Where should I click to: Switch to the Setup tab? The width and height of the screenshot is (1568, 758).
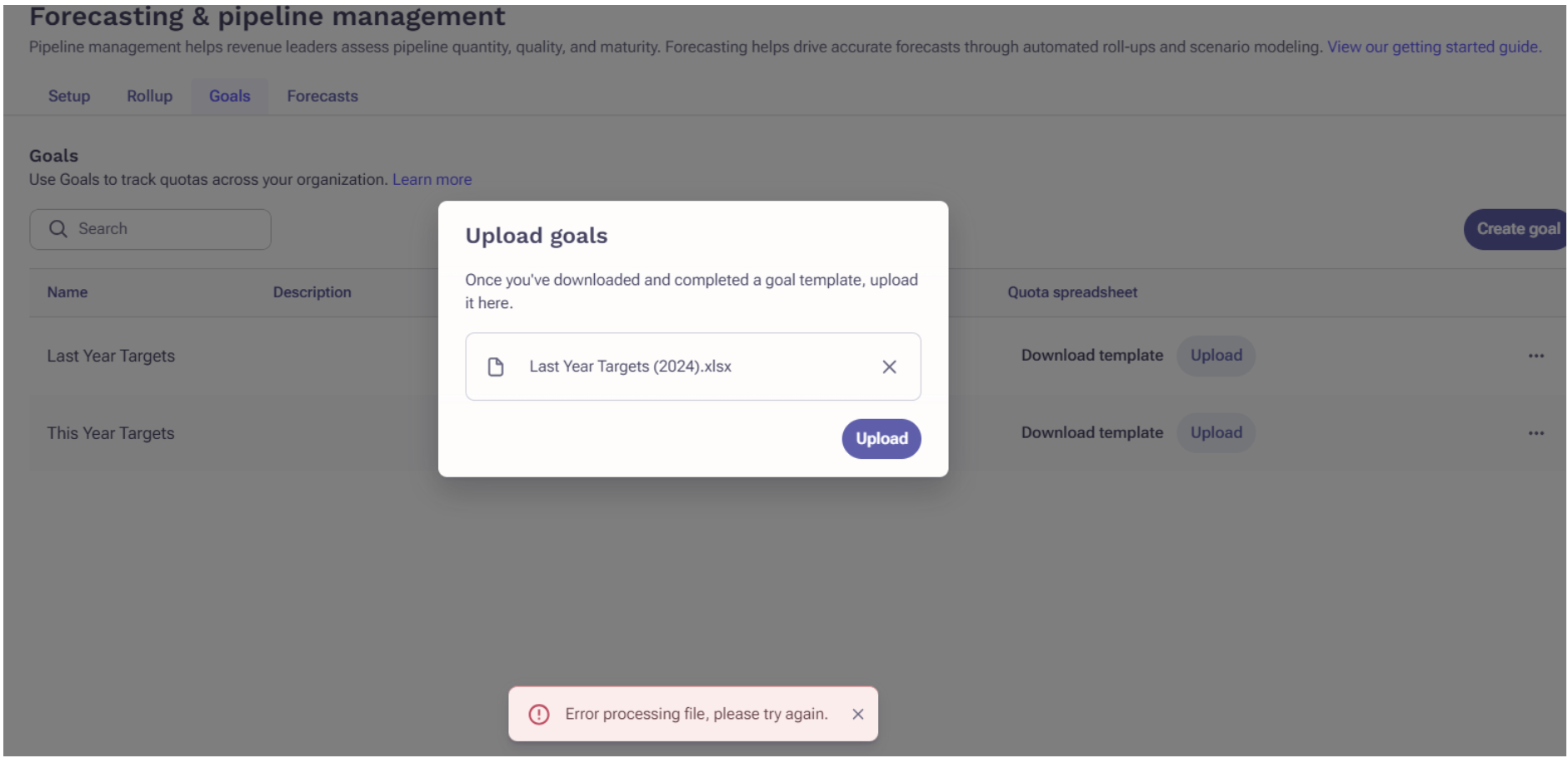69,96
